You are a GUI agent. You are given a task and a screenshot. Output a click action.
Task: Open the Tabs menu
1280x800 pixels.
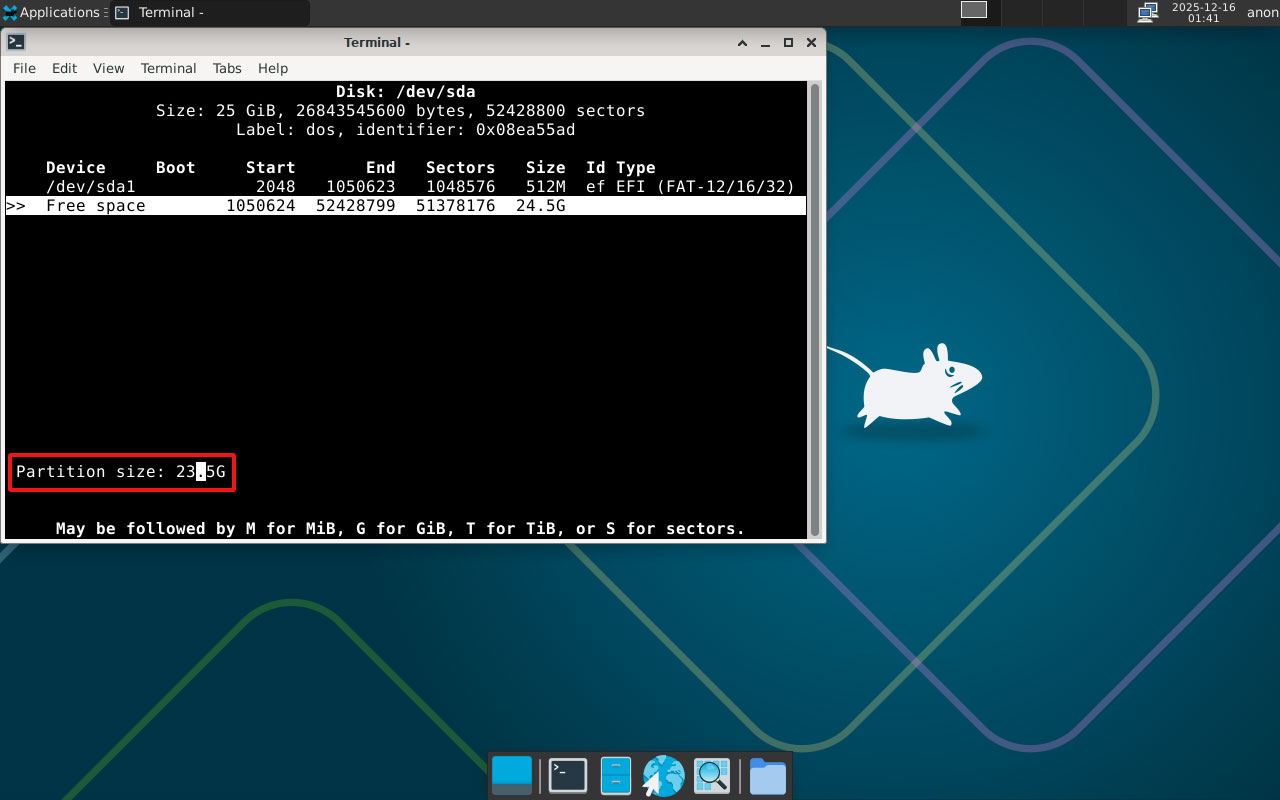(x=227, y=68)
